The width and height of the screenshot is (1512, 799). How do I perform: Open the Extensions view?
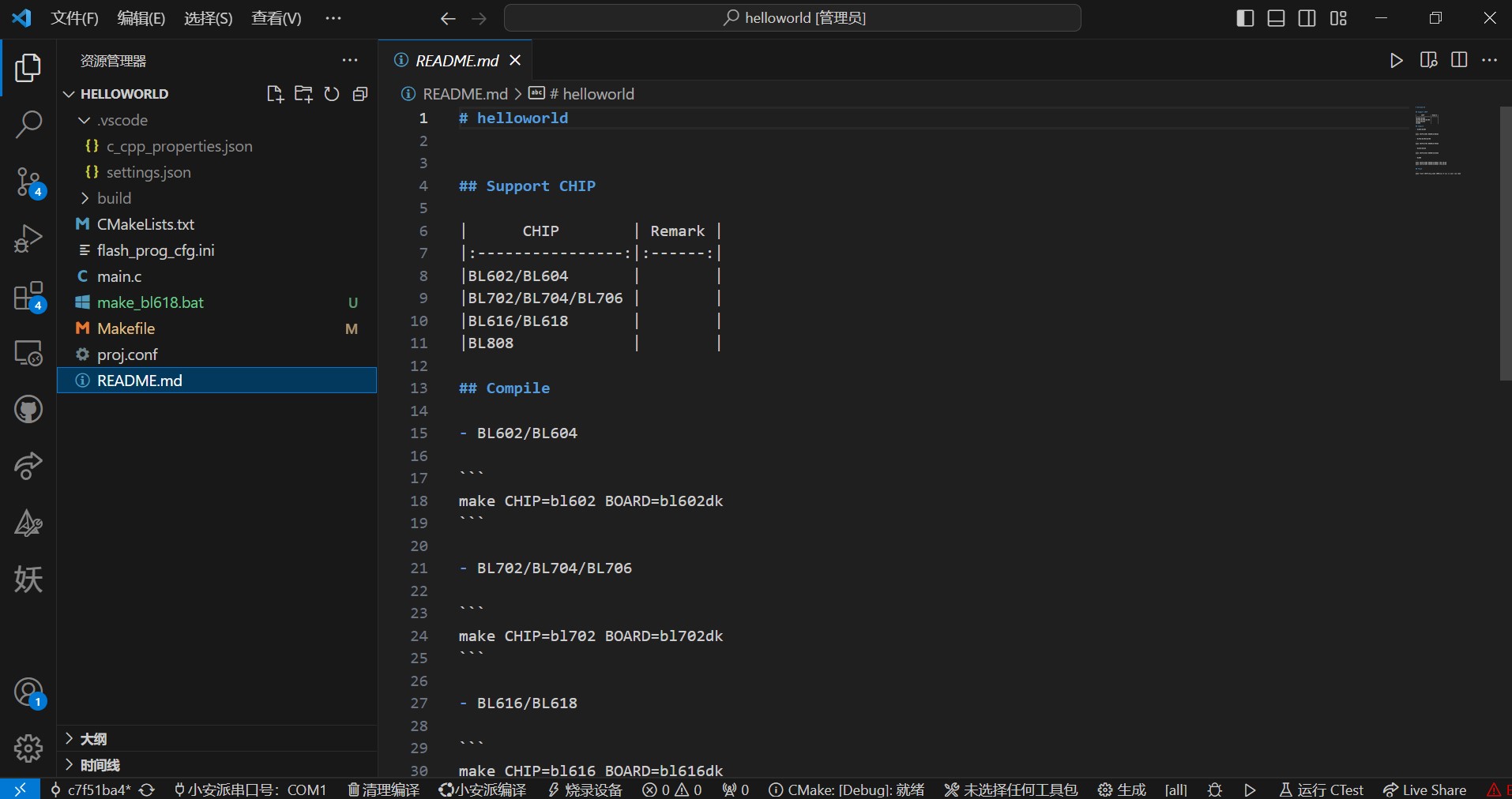[x=28, y=296]
